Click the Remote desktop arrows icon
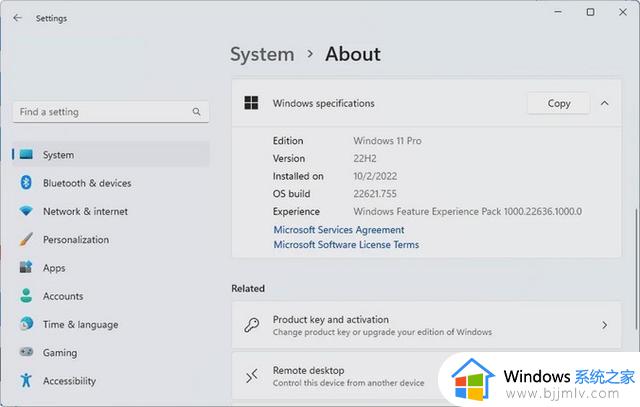Screen dimensions: 640x407 pos(251,376)
